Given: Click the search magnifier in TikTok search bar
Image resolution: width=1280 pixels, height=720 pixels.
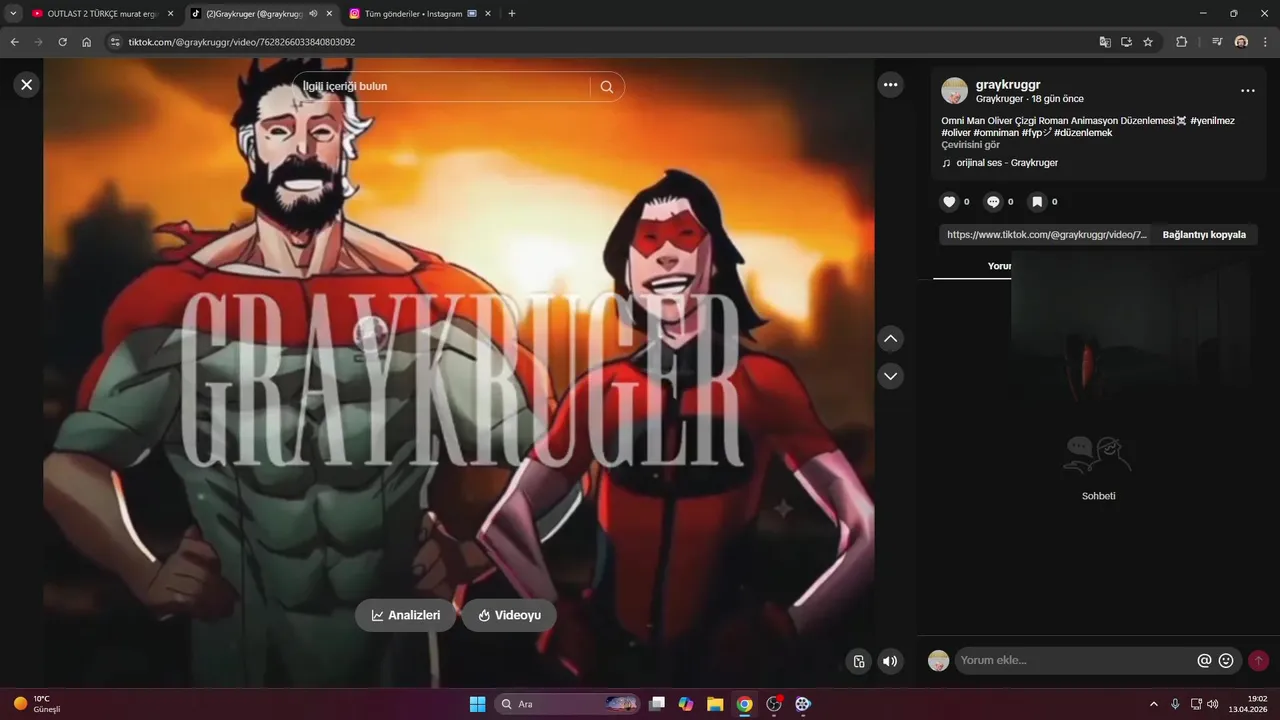Looking at the screenshot, I should 606,87.
